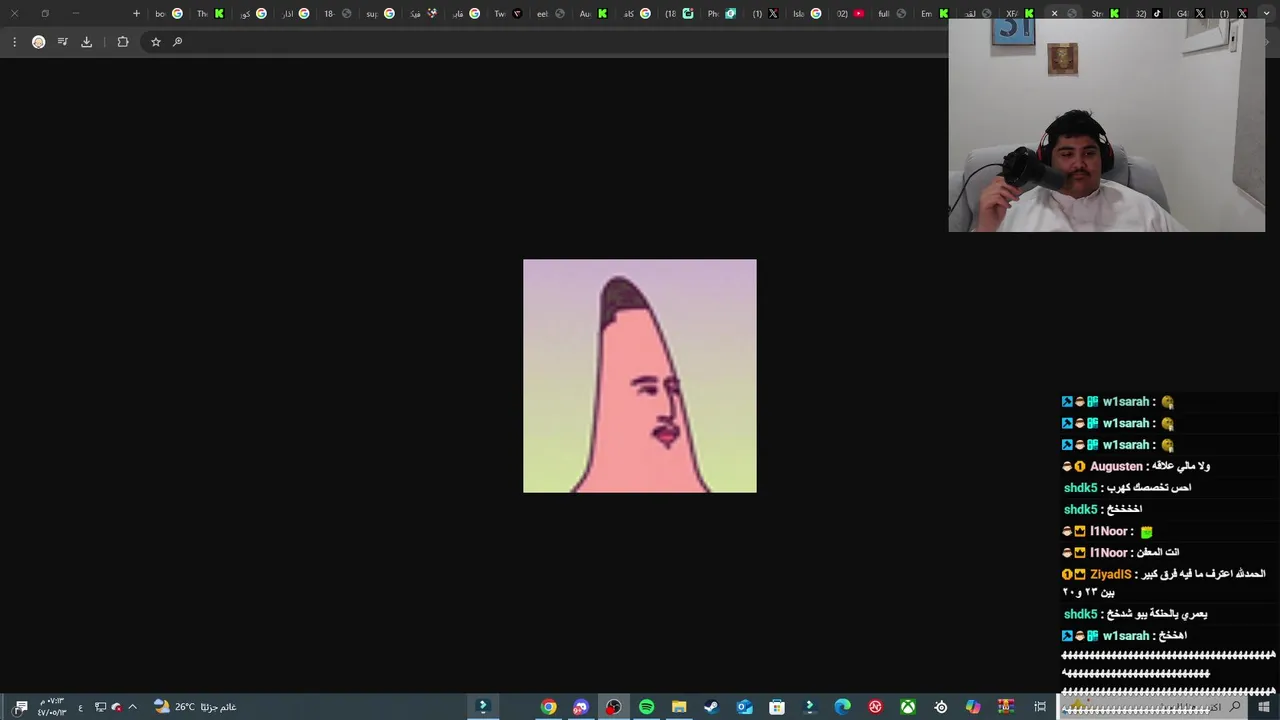The image size is (1280, 720).
Task: Open Steam from the taskbar
Action: pos(711,707)
